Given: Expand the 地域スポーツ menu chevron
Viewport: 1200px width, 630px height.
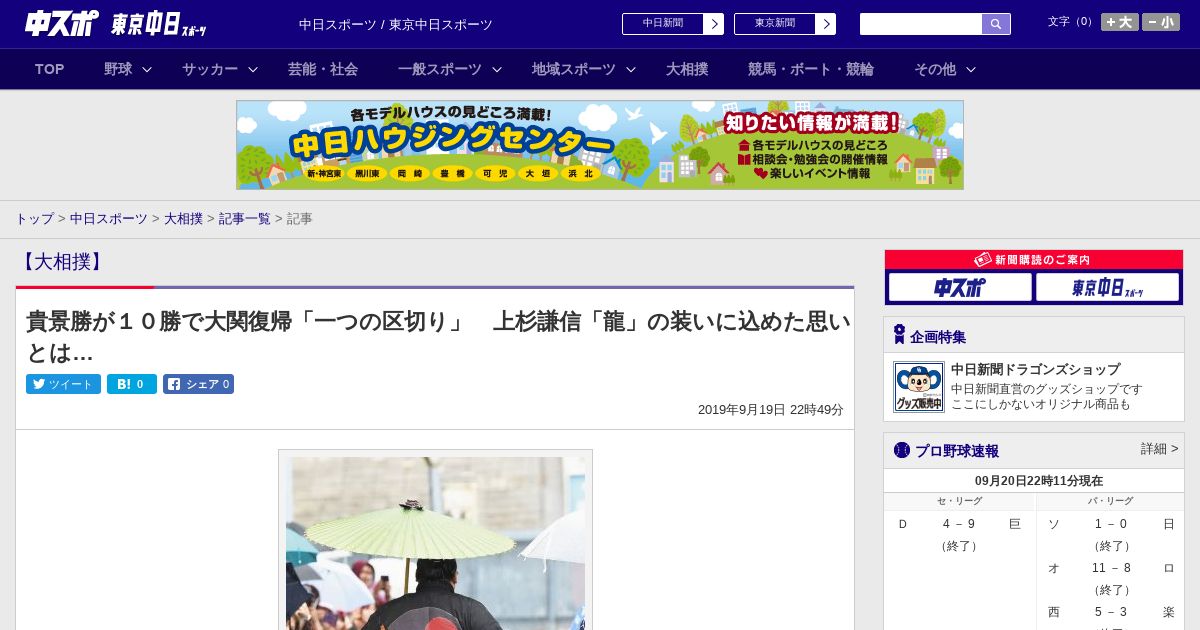Looking at the screenshot, I should [631, 69].
